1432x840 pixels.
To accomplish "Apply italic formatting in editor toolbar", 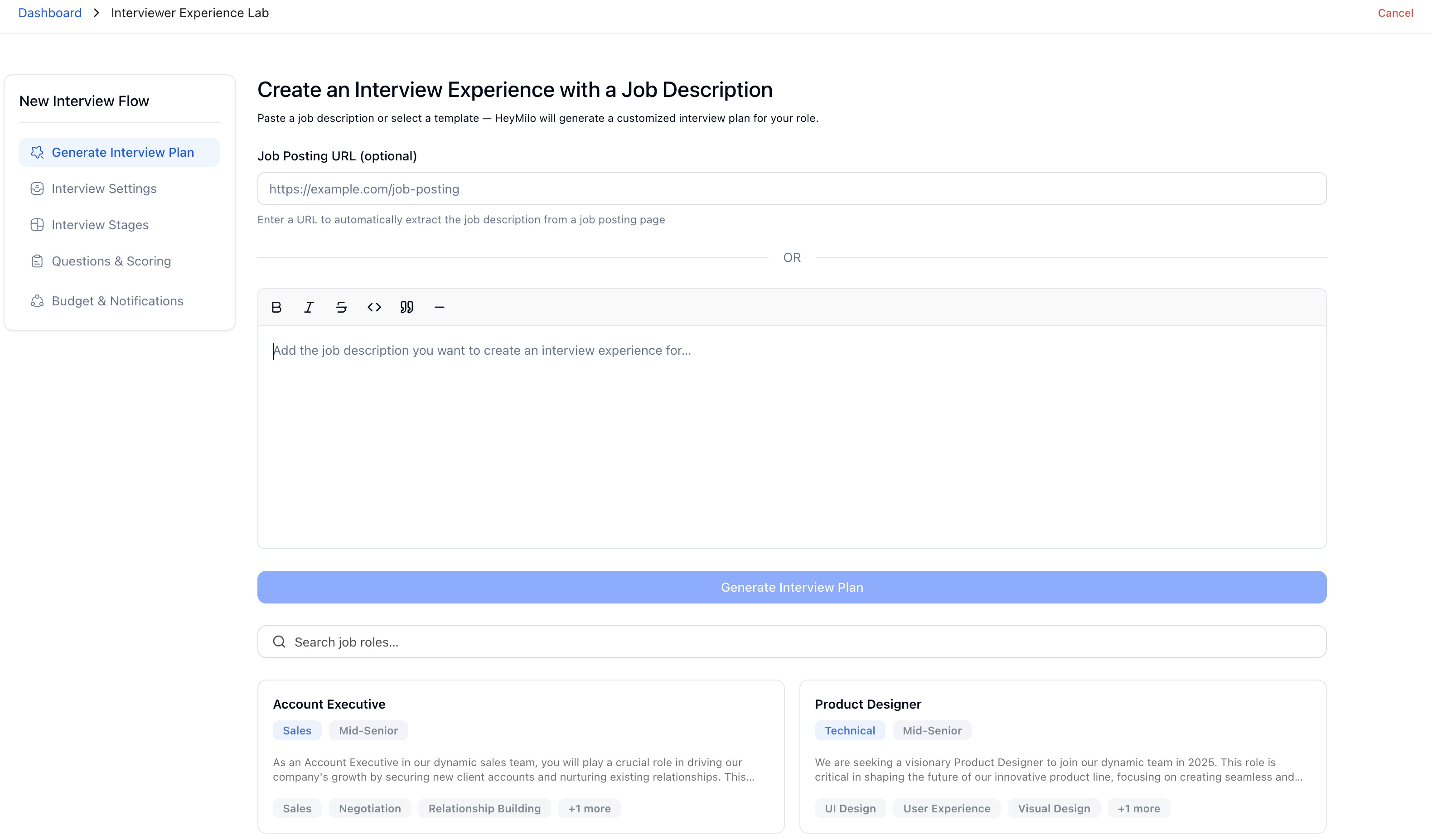I will click(309, 307).
